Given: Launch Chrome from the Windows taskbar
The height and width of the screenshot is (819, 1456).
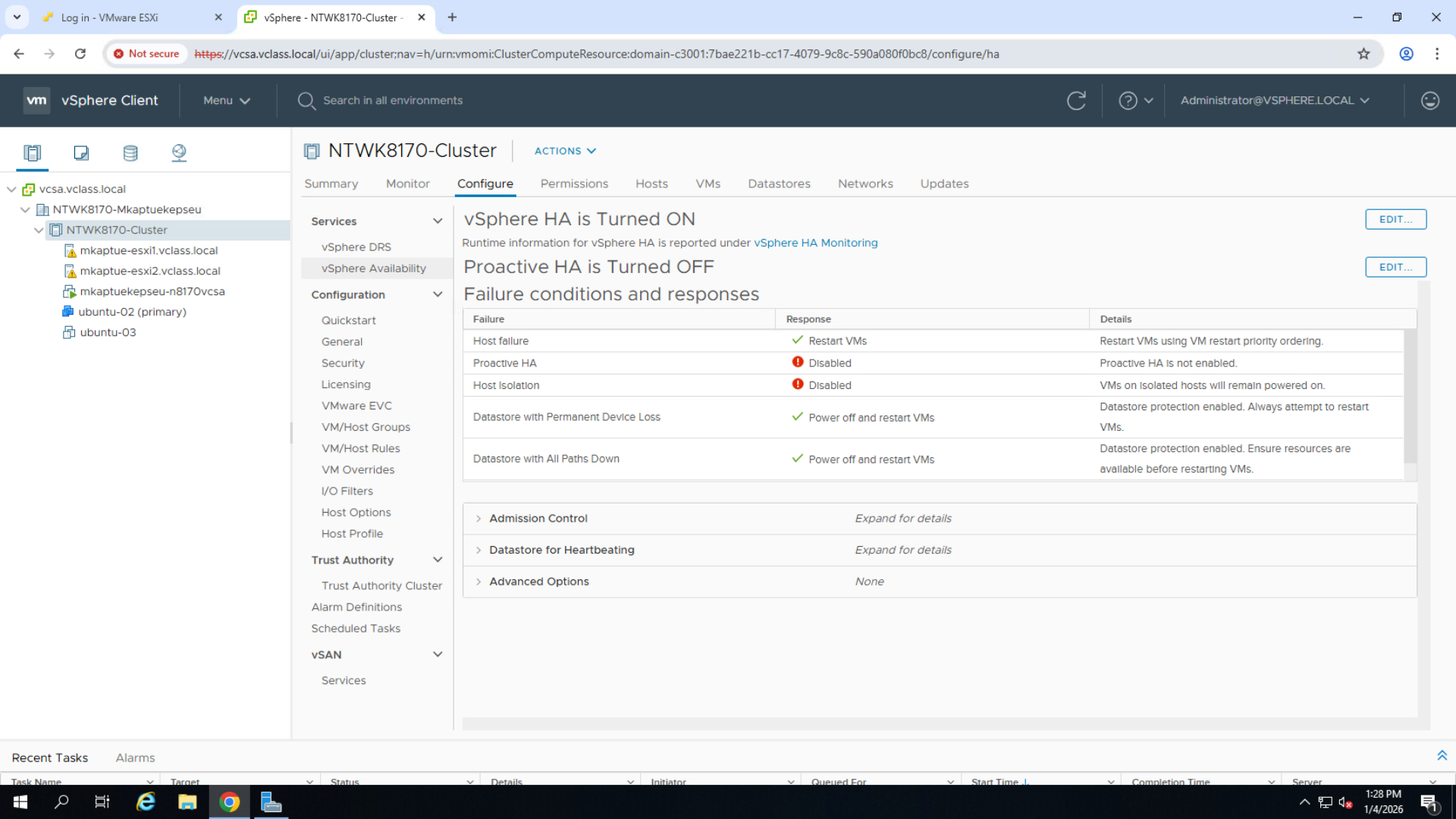Looking at the screenshot, I should [228, 802].
